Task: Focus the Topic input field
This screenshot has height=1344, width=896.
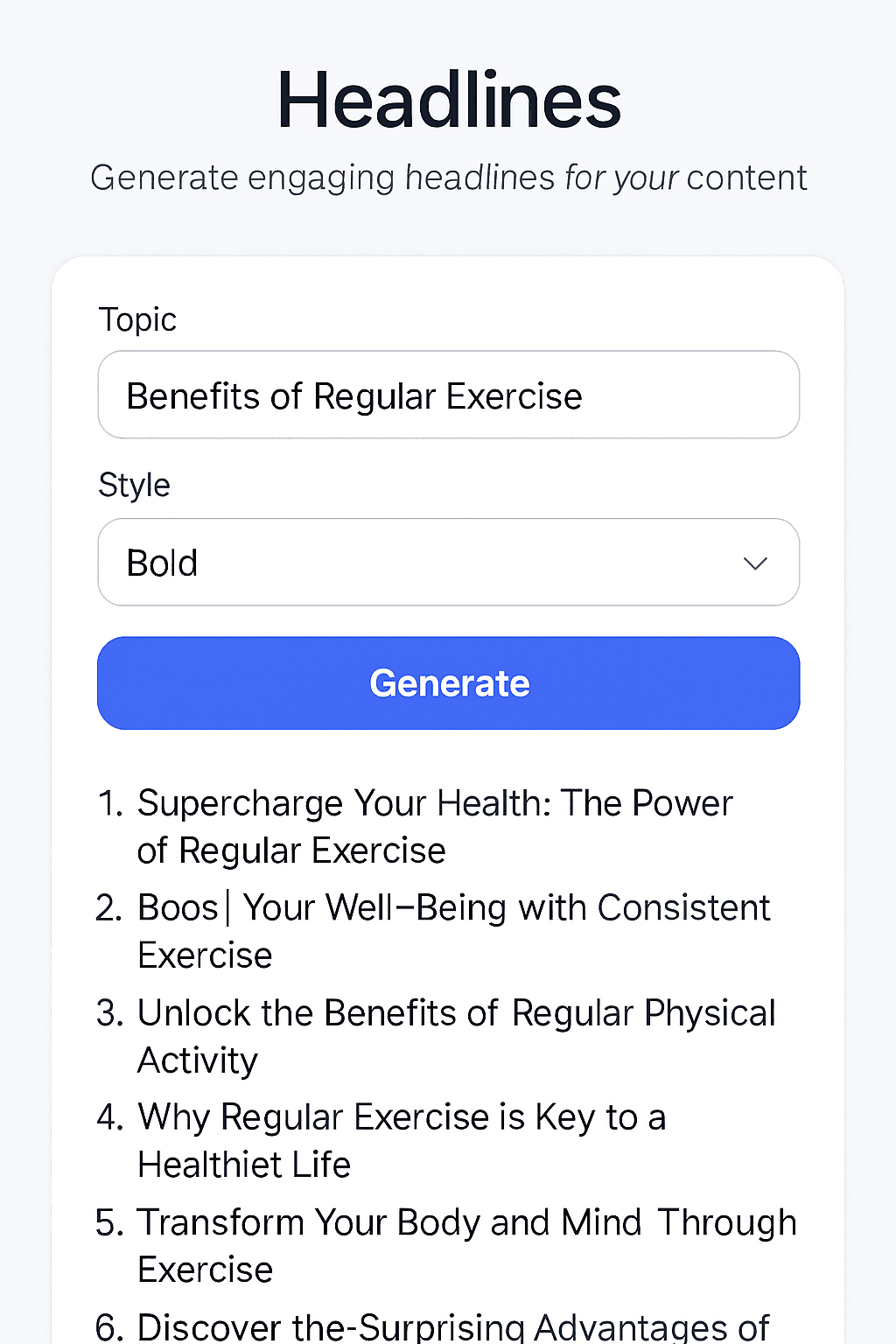Action: click(x=448, y=395)
